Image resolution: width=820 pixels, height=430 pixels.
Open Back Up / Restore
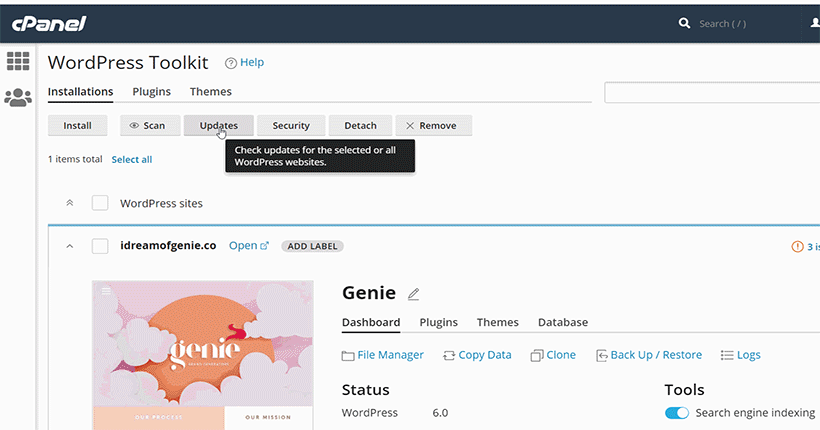coord(649,355)
